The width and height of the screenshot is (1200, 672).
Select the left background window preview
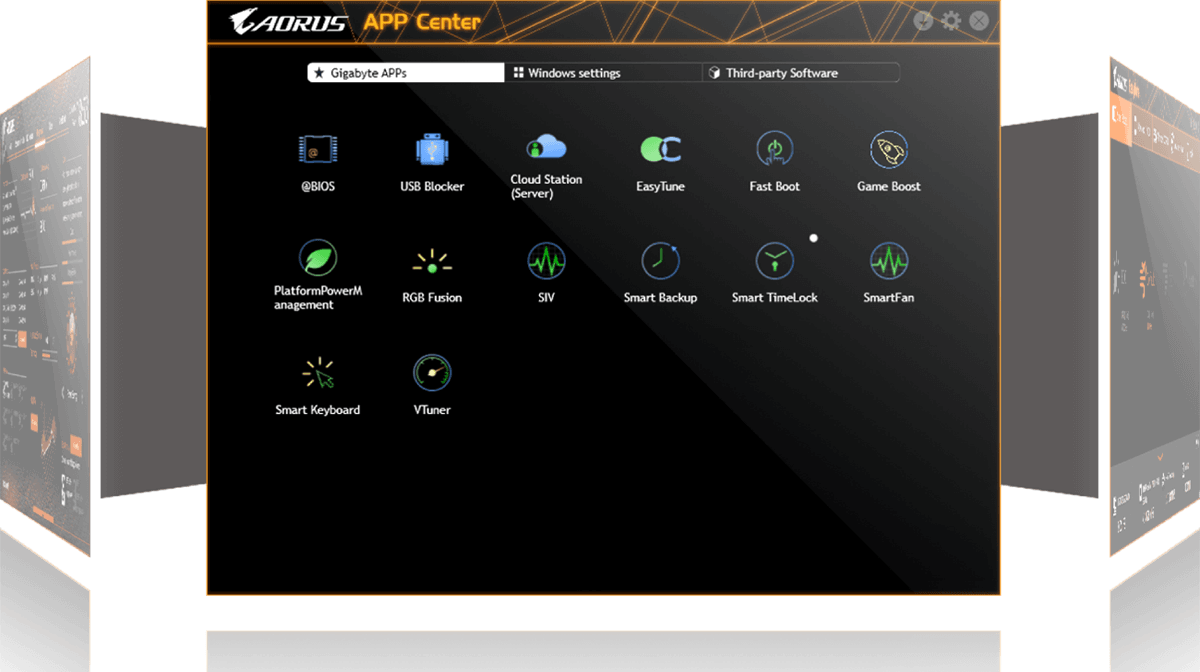coord(46,308)
